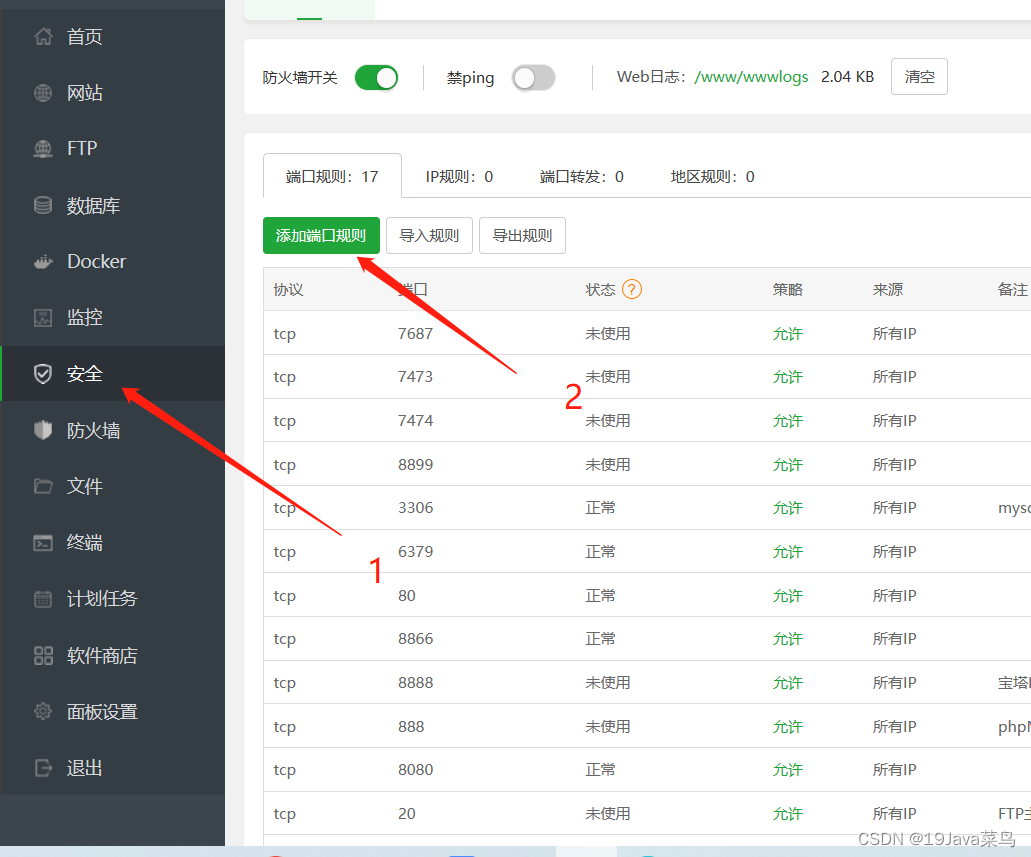Click port 7473 cell
The image size is (1031, 857).
tap(415, 377)
